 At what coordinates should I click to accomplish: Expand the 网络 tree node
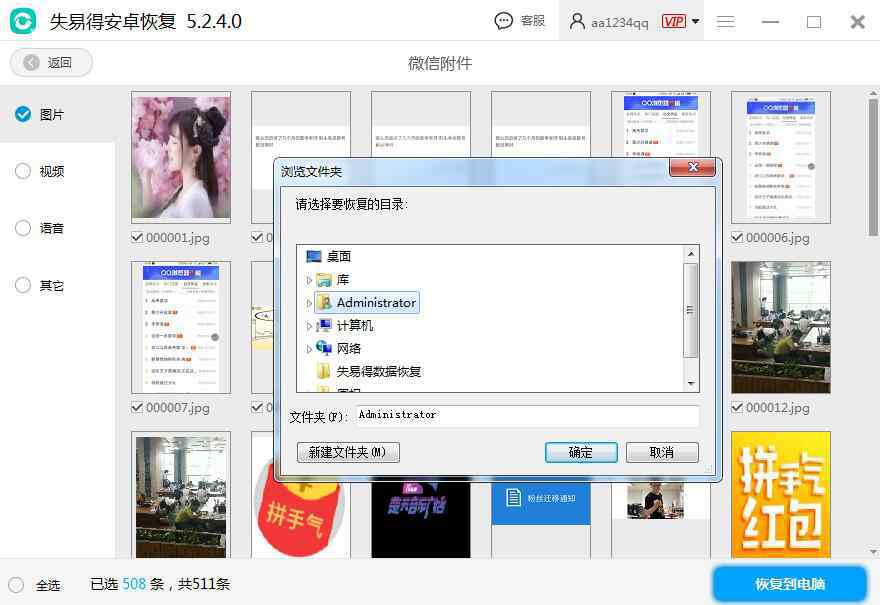coord(309,349)
